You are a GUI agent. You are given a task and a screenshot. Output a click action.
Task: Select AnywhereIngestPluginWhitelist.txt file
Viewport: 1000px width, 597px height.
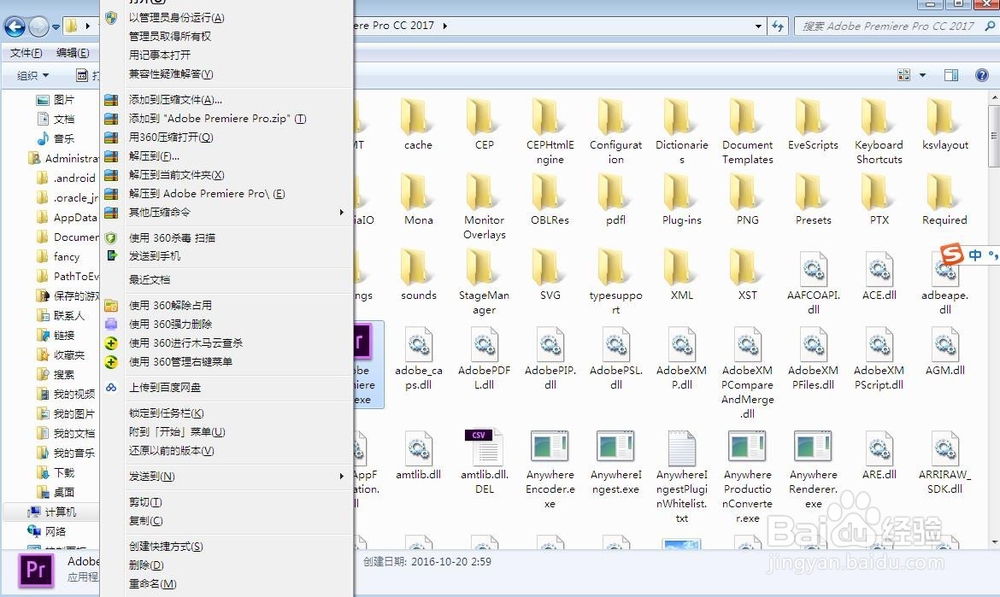coord(682,476)
